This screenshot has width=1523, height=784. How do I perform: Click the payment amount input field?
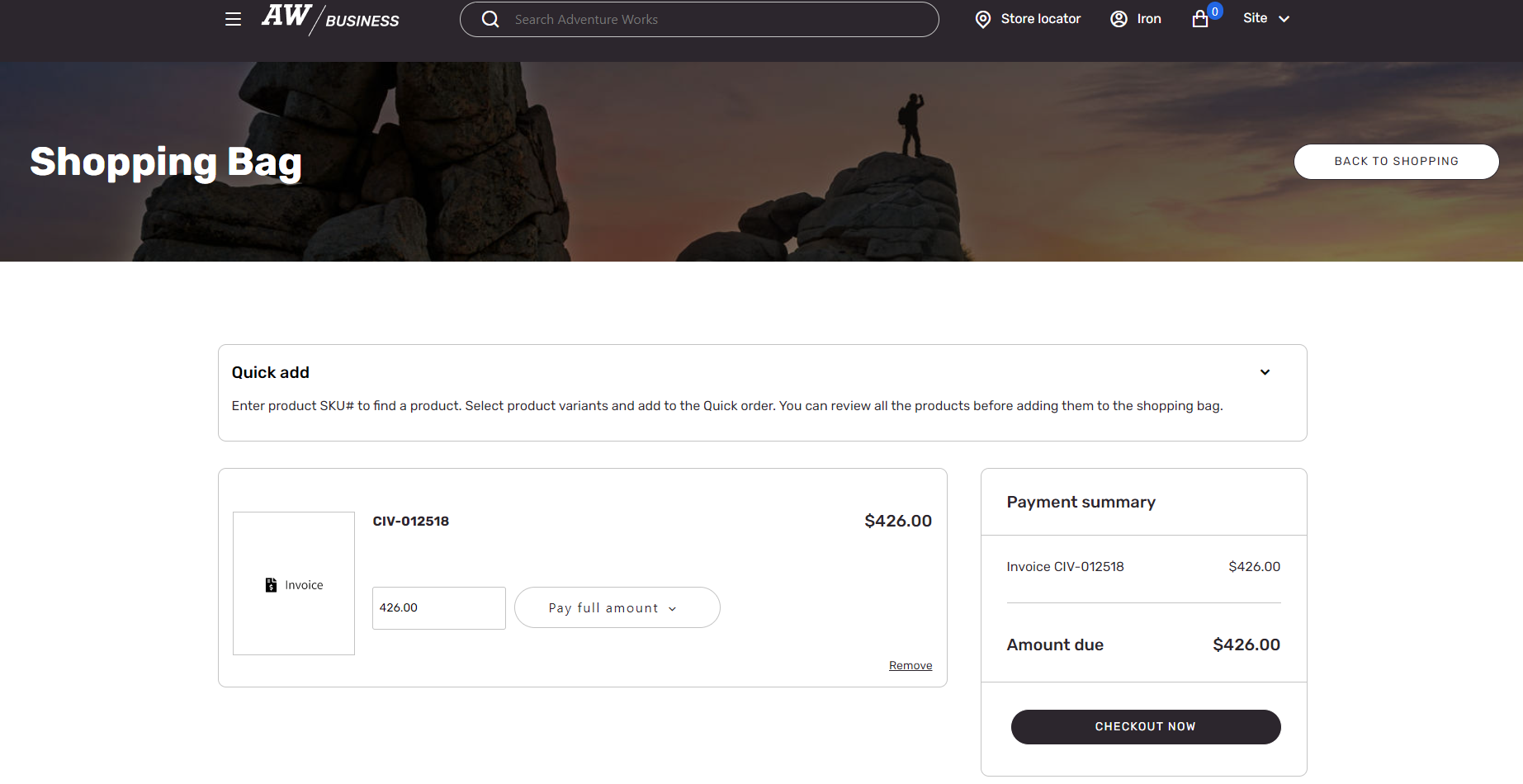coord(438,608)
